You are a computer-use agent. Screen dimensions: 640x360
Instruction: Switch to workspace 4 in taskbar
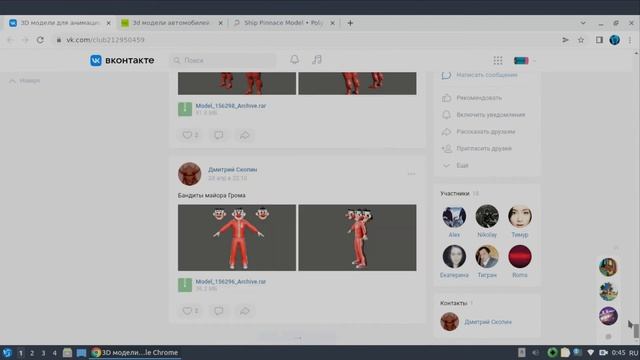pos(54,353)
